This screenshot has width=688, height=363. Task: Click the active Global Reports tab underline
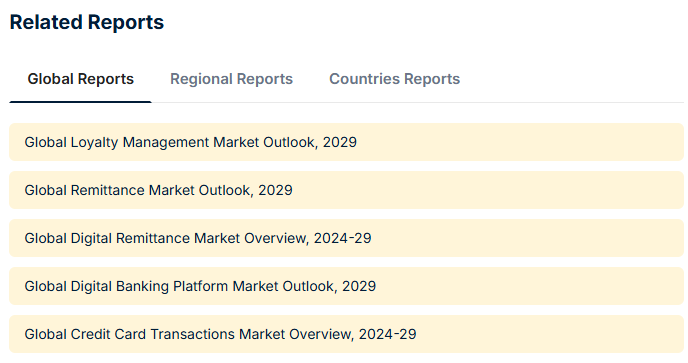coord(80,102)
